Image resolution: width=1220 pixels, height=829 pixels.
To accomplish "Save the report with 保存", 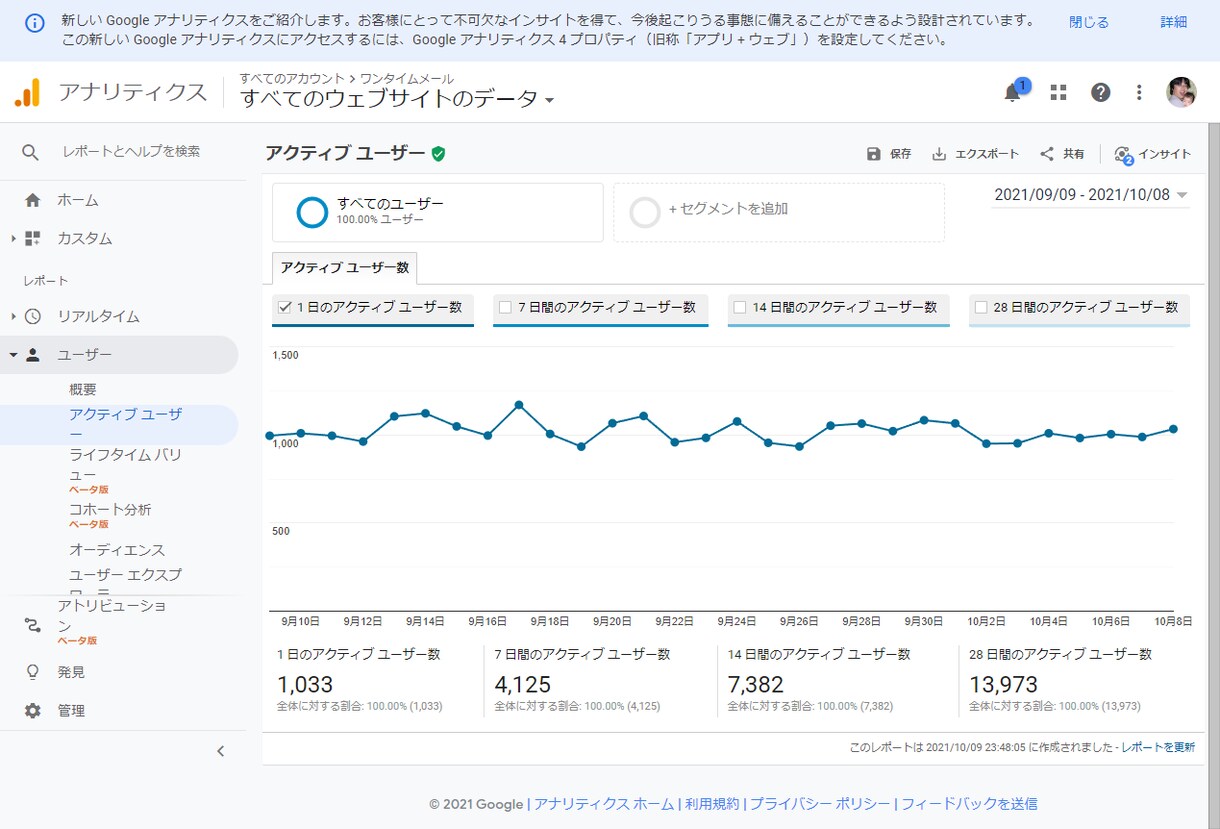I will 888,154.
